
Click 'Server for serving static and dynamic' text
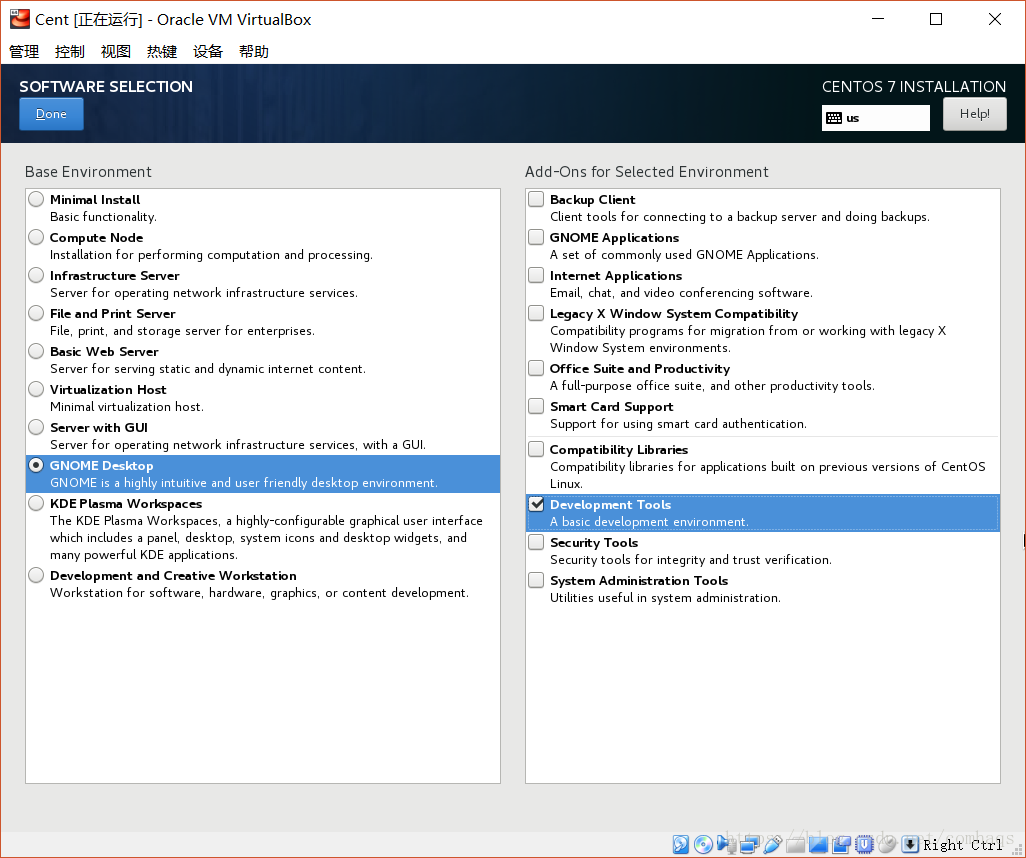pos(208,368)
